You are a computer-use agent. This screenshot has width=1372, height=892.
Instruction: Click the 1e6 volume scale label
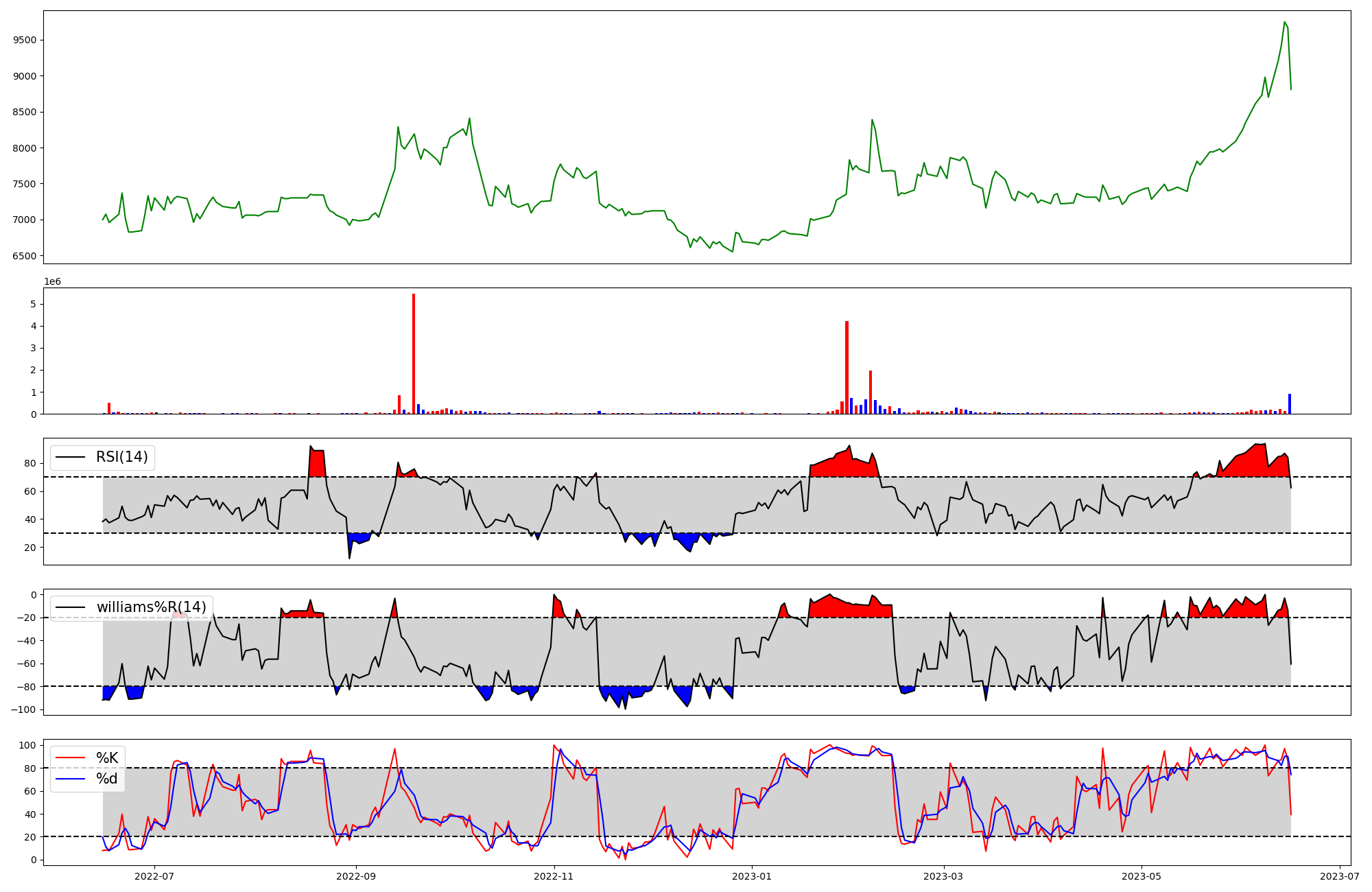click(53, 282)
